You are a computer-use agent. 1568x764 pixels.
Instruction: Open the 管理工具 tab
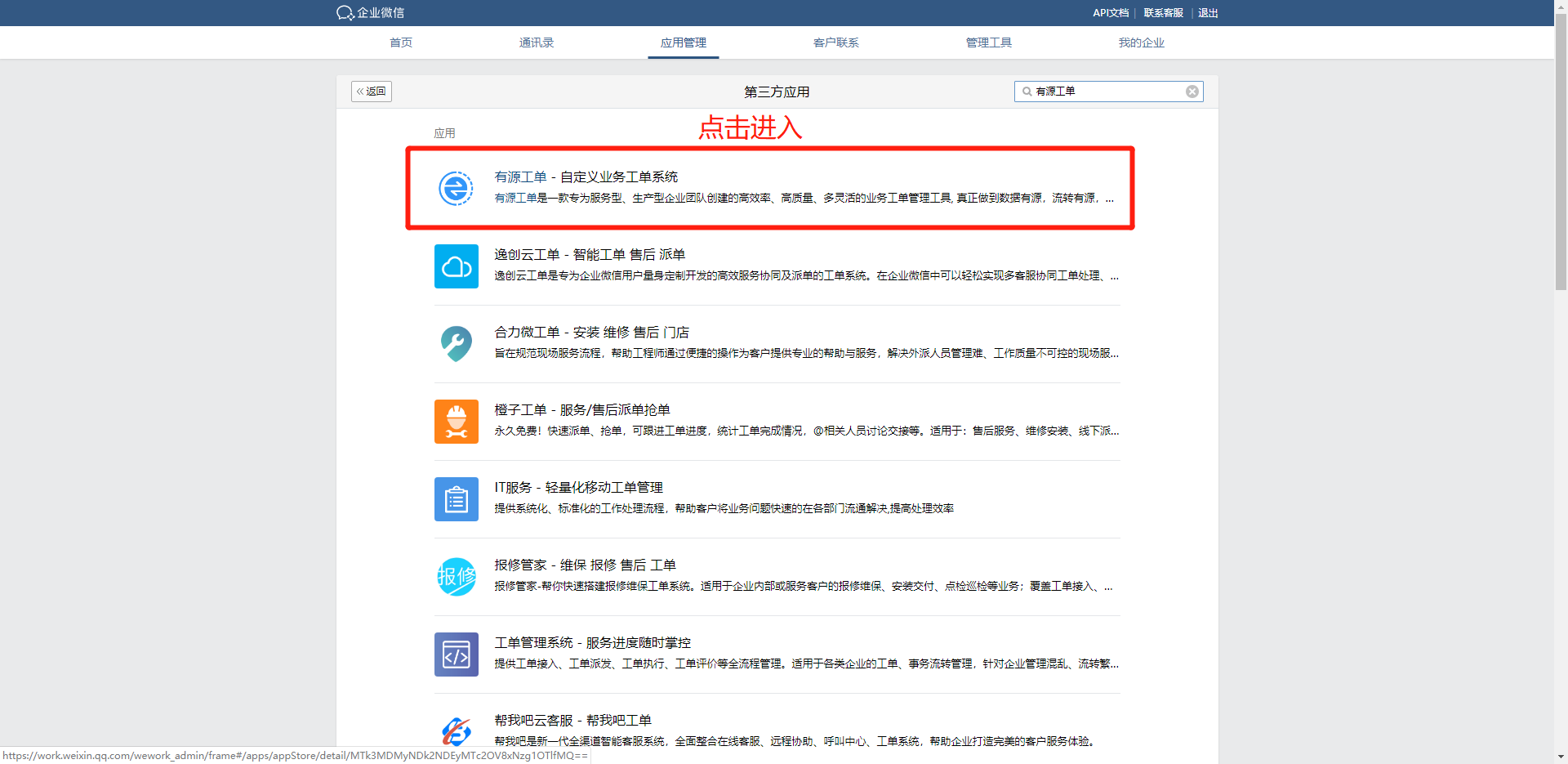point(989,42)
